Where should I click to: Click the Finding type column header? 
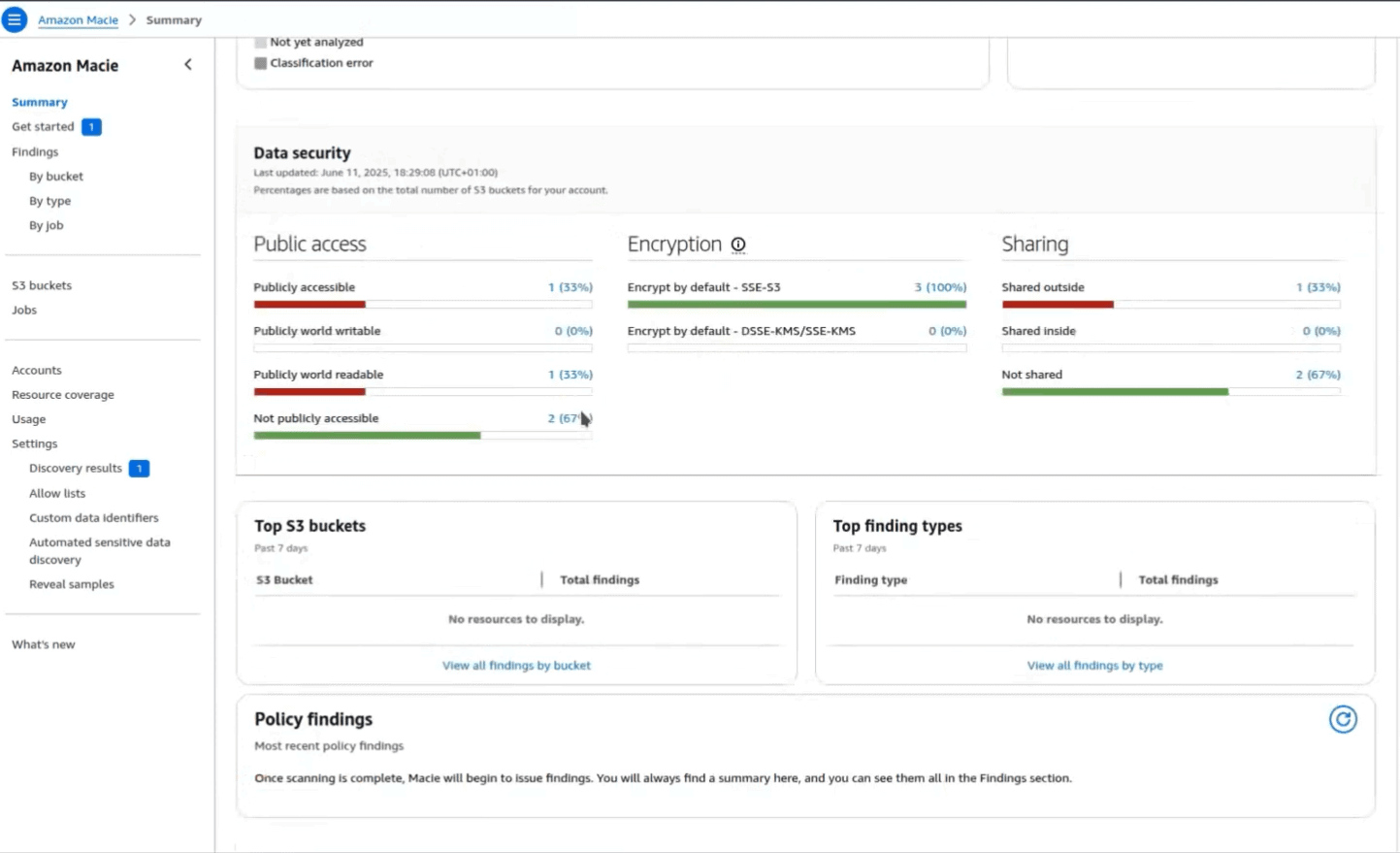tap(870, 580)
